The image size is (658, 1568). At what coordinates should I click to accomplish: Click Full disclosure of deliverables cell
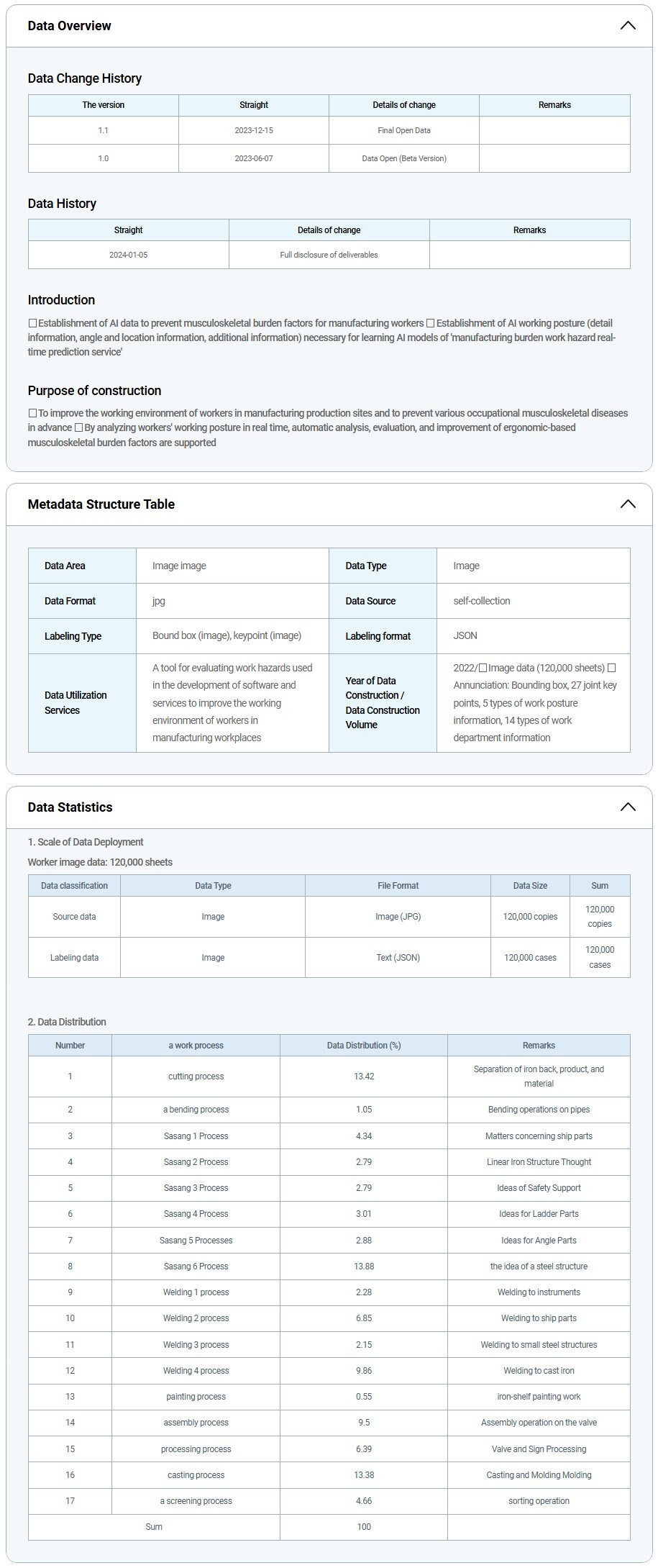pos(329,255)
